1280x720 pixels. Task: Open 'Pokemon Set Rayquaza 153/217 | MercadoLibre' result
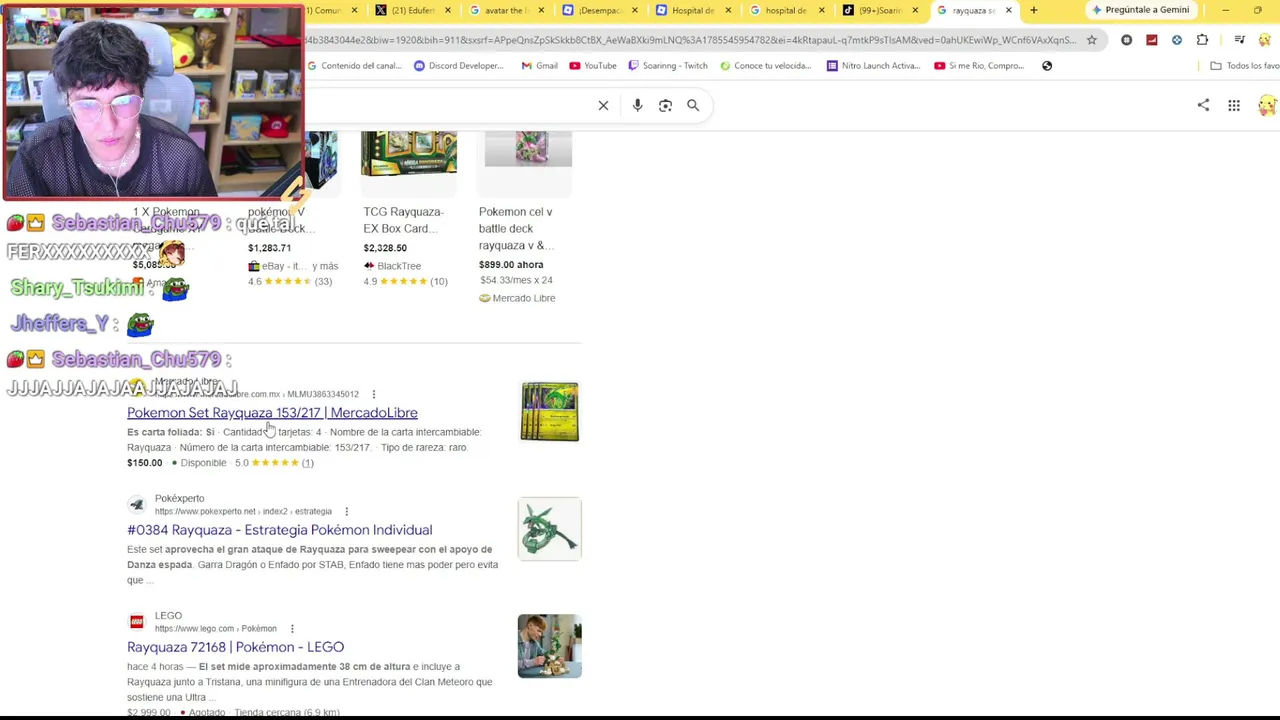[272, 413]
